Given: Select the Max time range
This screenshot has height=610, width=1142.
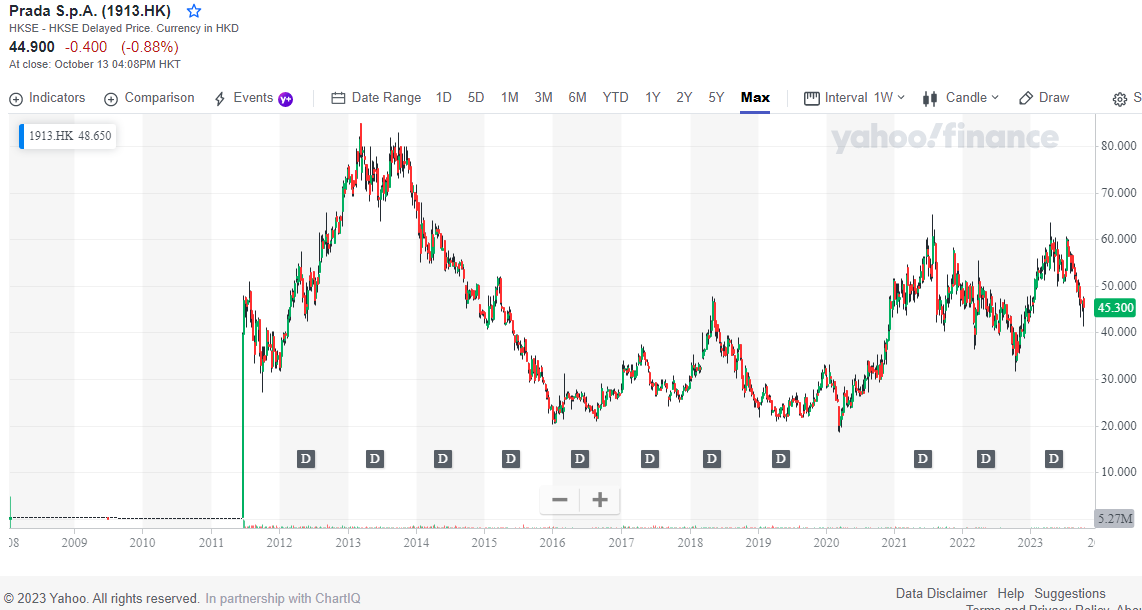Looking at the screenshot, I should point(755,98).
